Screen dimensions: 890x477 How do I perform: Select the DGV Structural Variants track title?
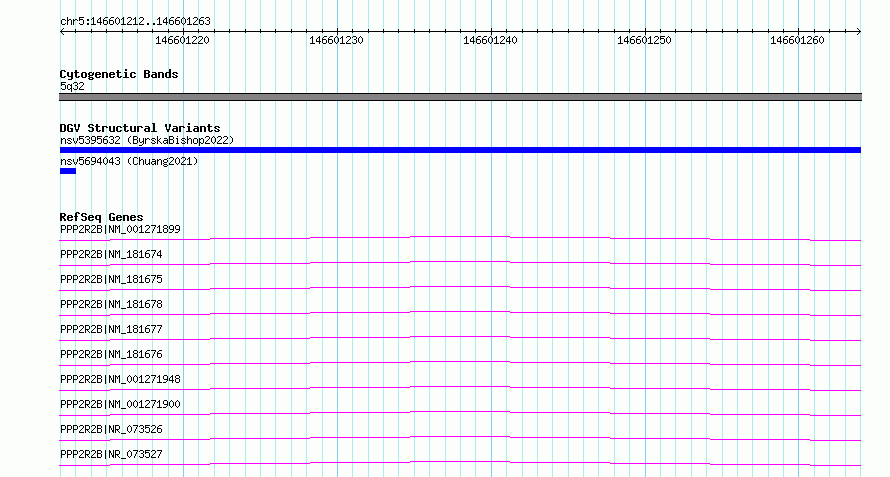[140, 128]
